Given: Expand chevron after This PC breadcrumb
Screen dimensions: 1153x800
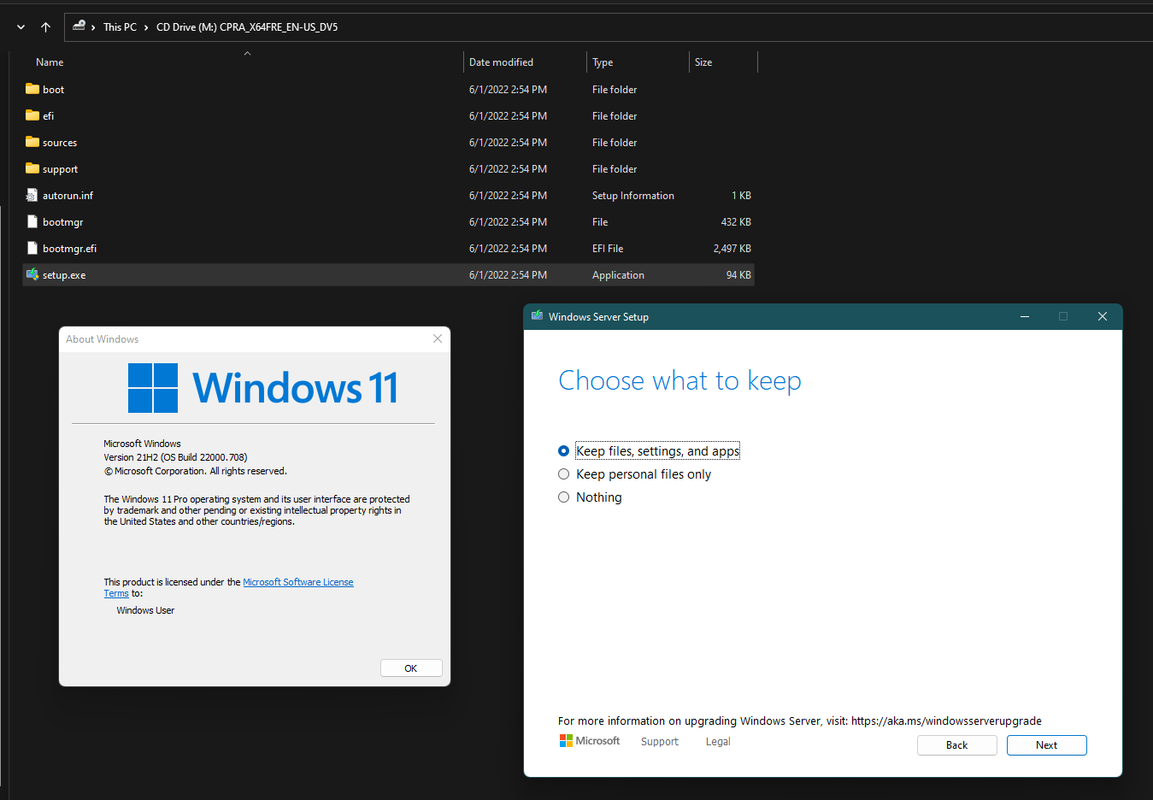Looking at the screenshot, I should pyautogui.click(x=146, y=27).
